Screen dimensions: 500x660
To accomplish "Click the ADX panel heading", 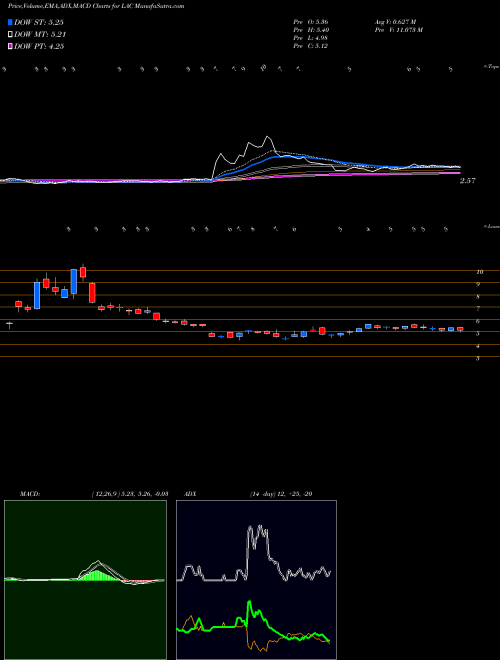I will point(189,494).
